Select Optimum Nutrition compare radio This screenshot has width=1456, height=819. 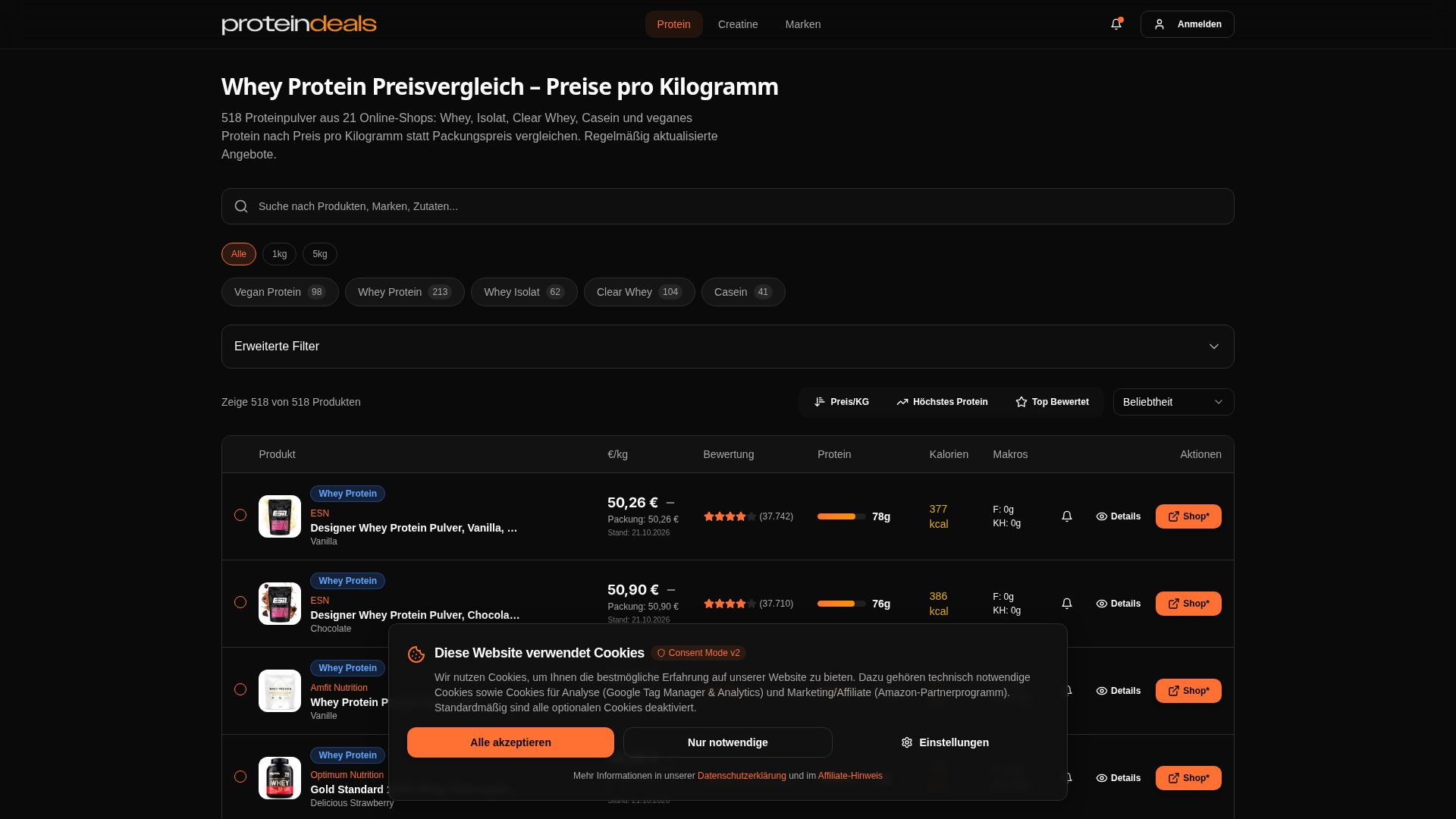coord(240,777)
